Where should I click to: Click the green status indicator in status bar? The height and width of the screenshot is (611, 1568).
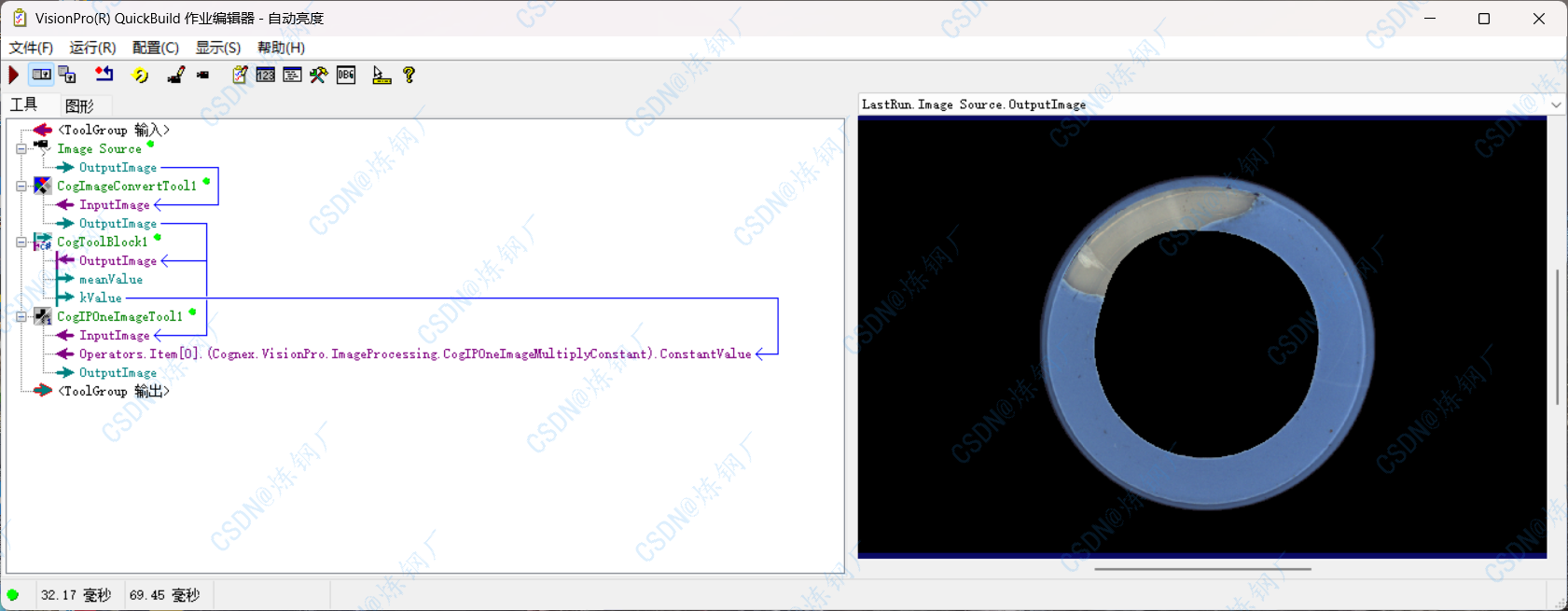coord(13,595)
